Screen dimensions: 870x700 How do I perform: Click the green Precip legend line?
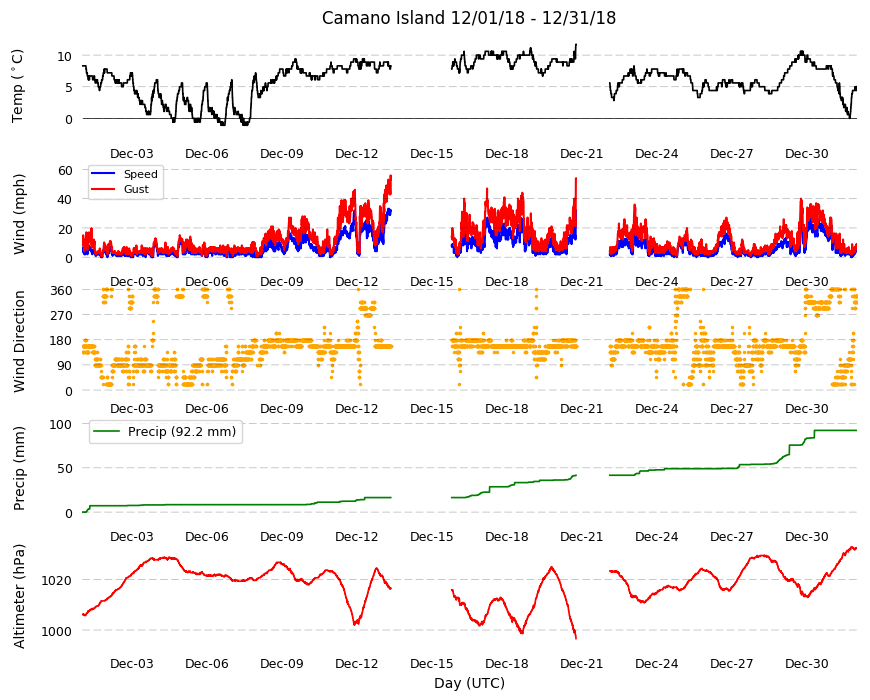pyautogui.click(x=107, y=432)
